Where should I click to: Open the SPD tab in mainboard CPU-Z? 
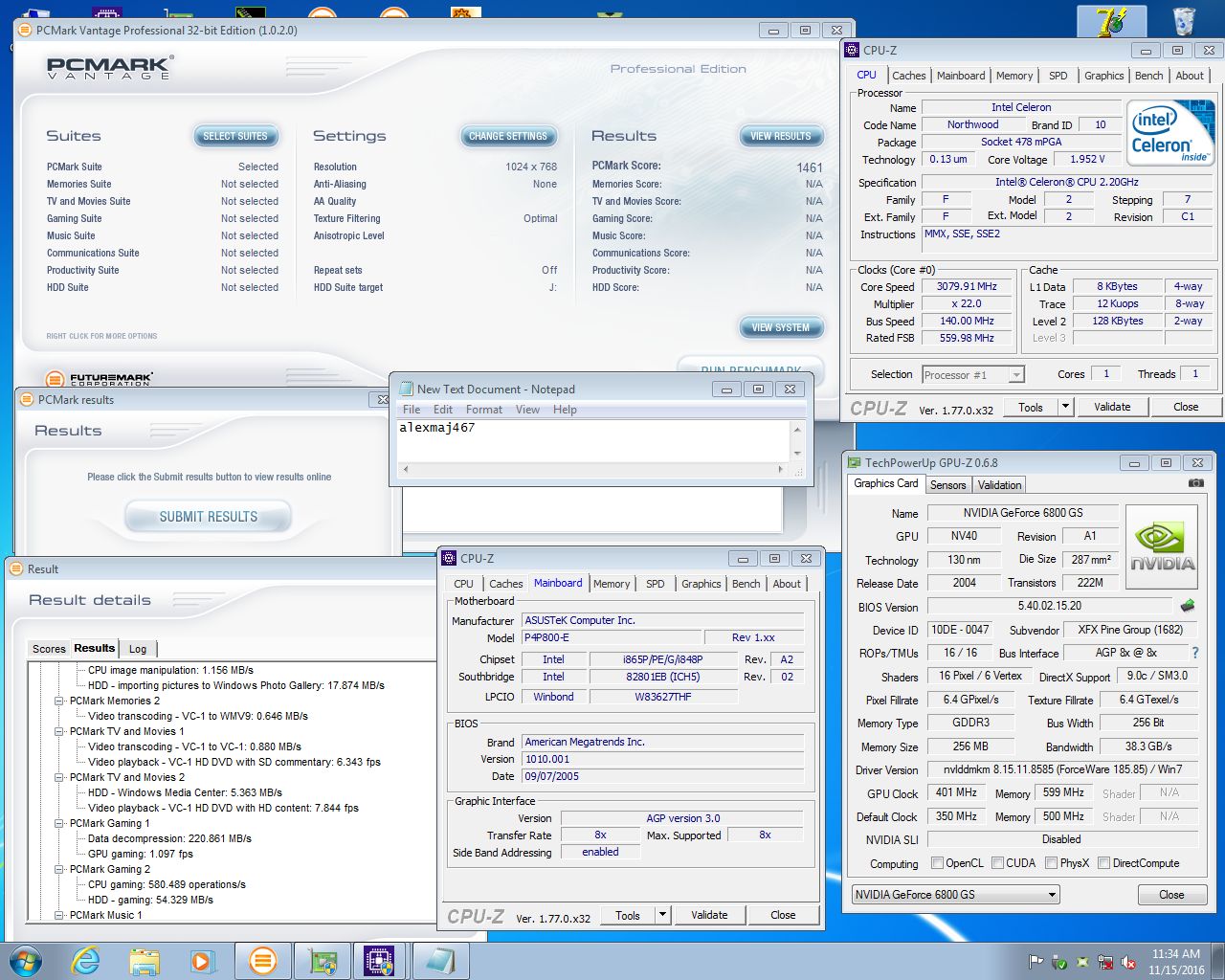tap(655, 584)
